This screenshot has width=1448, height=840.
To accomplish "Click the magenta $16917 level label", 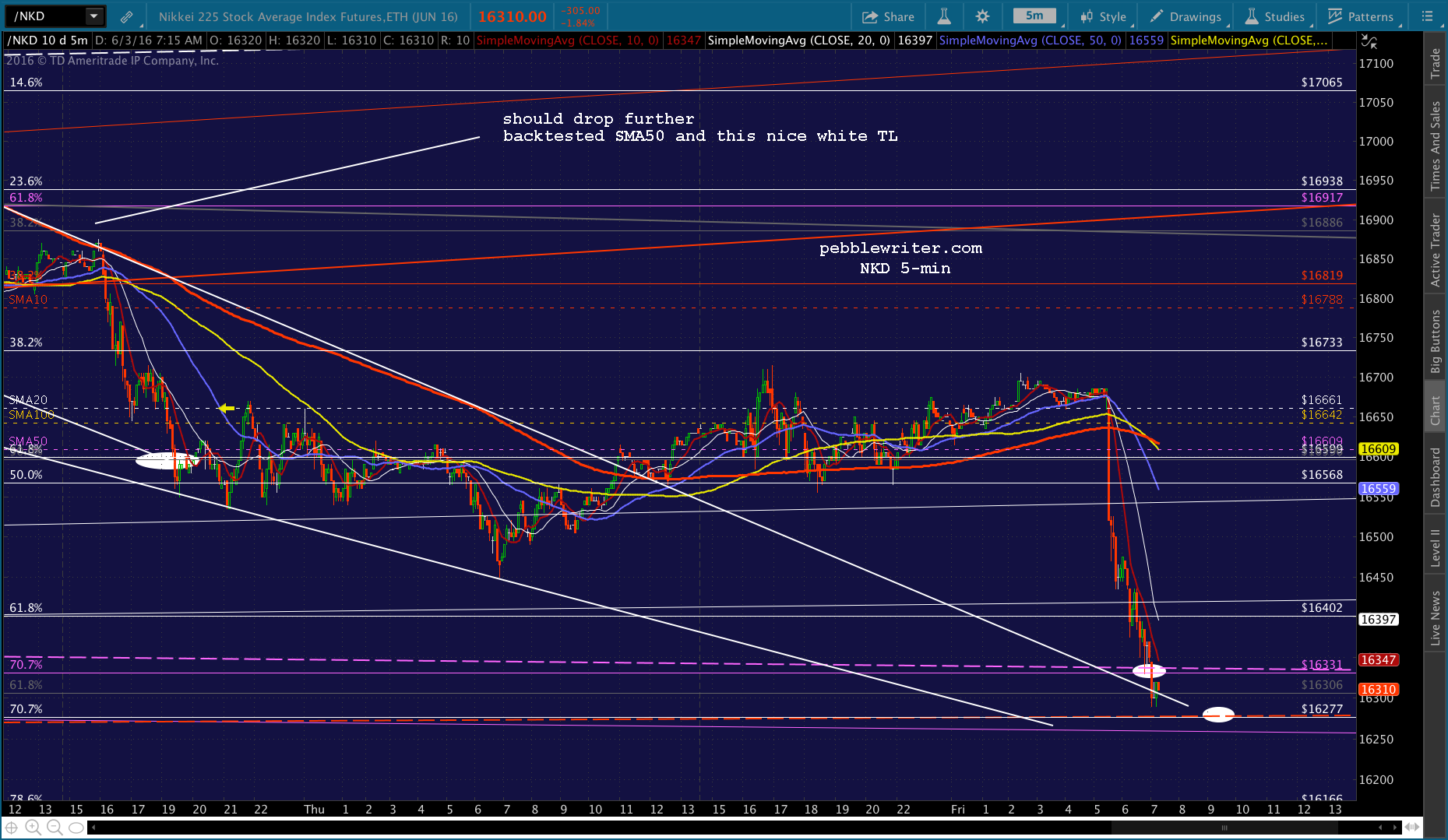I will point(1322,198).
